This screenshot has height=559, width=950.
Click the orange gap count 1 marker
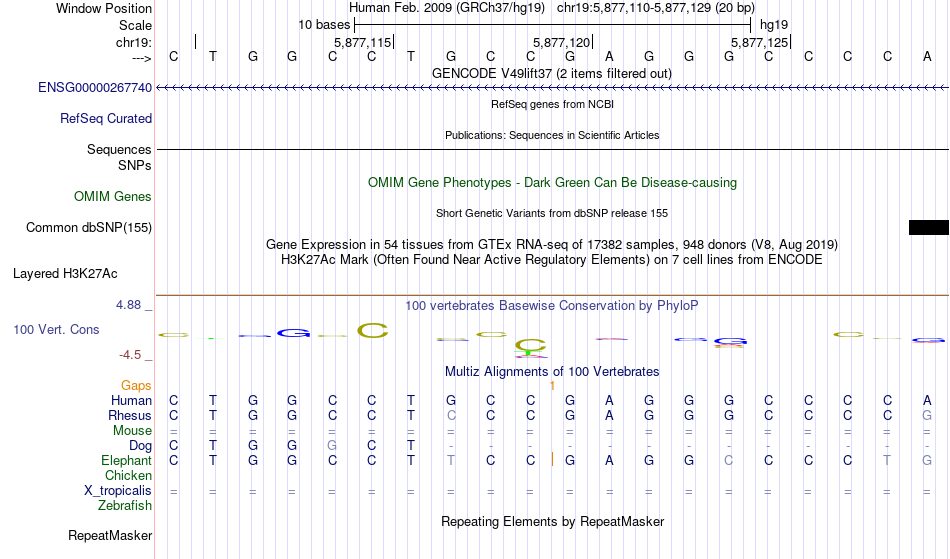click(553, 386)
